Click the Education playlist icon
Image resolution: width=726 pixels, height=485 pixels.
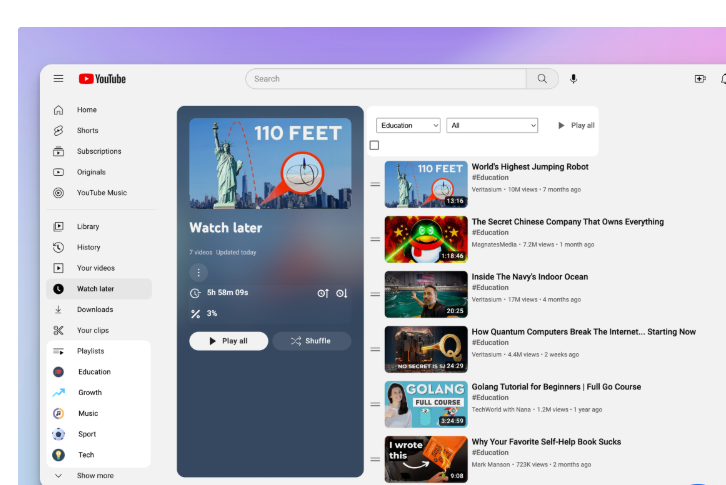(x=58, y=372)
